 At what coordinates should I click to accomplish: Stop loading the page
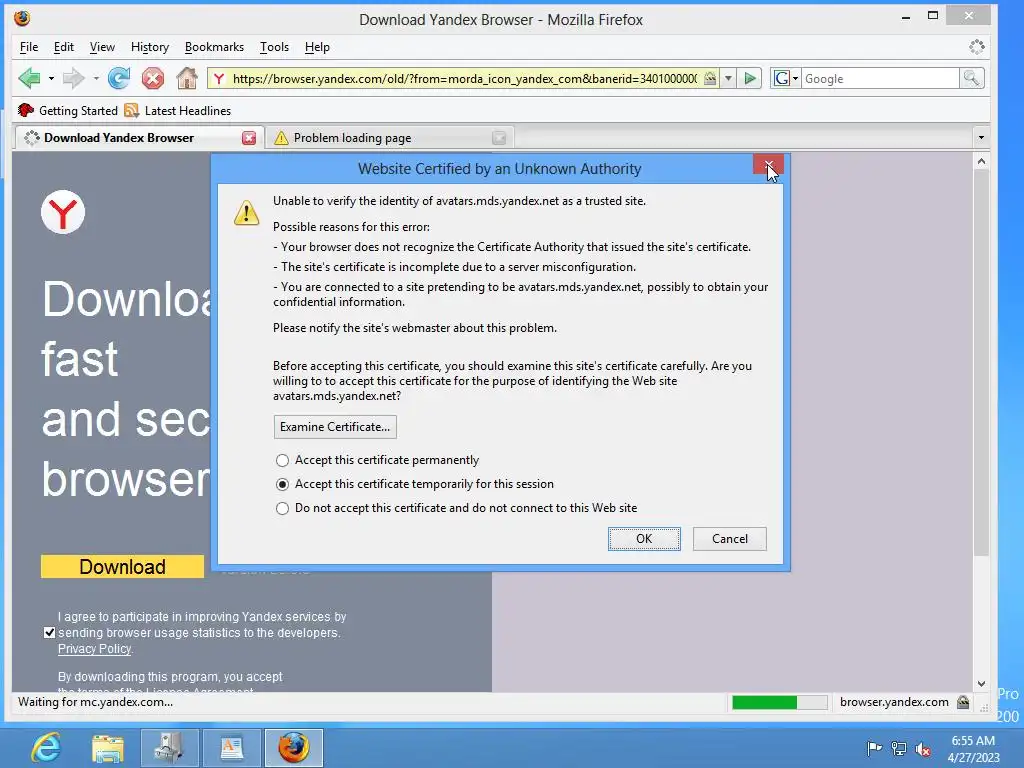pos(153,78)
